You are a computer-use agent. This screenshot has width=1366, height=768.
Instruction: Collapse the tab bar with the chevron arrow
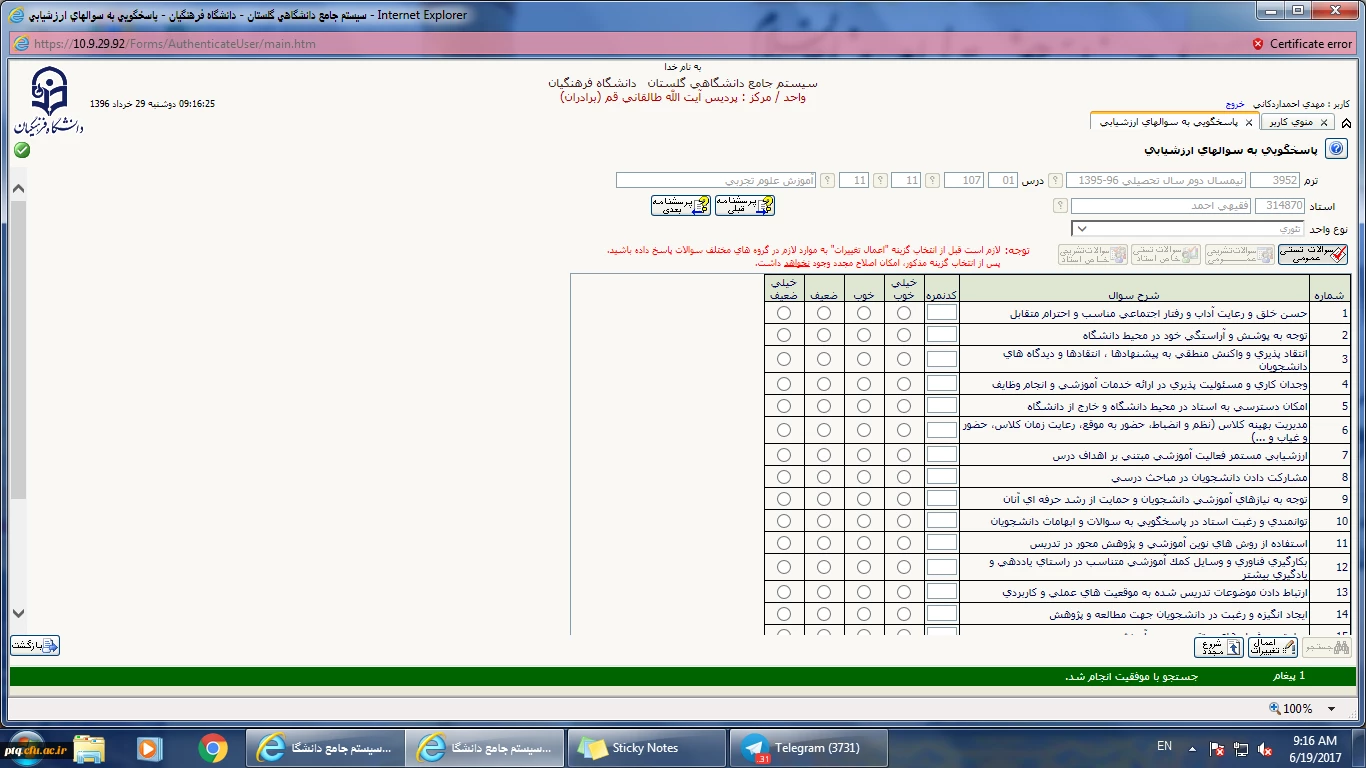(x=1346, y=123)
